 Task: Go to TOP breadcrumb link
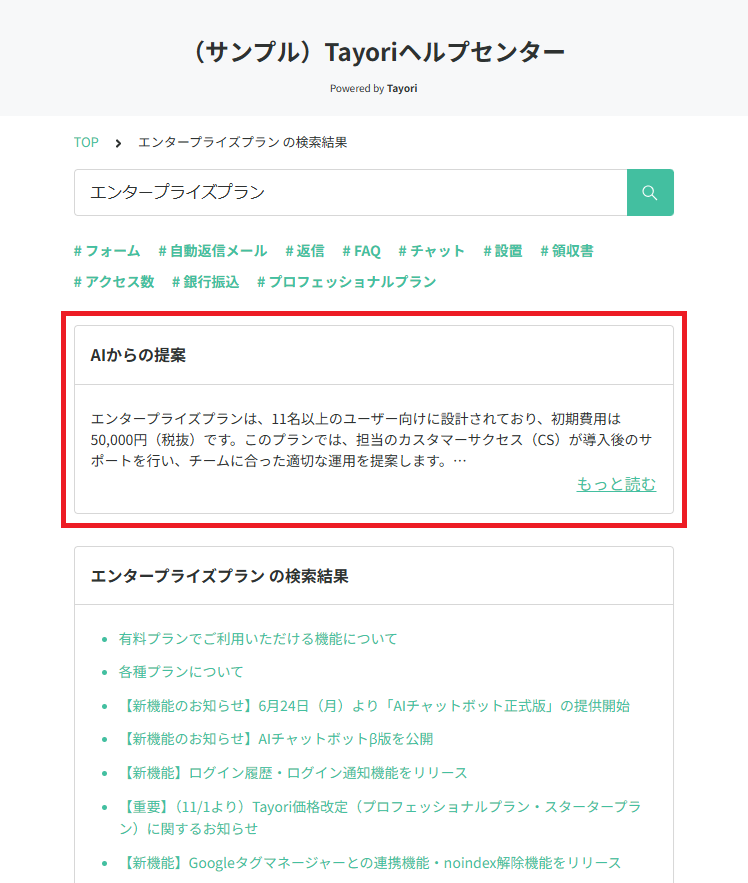pyautogui.click(x=86, y=142)
